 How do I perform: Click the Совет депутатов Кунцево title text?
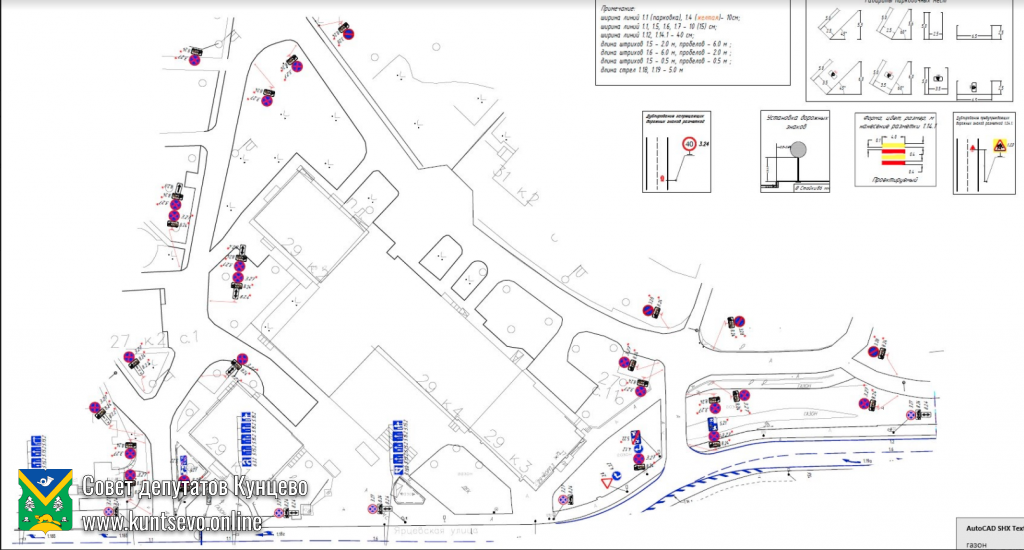(x=194, y=488)
